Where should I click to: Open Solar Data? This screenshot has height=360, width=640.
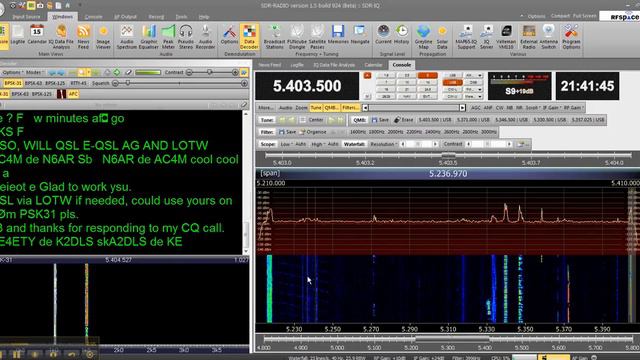[x=442, y=36]
